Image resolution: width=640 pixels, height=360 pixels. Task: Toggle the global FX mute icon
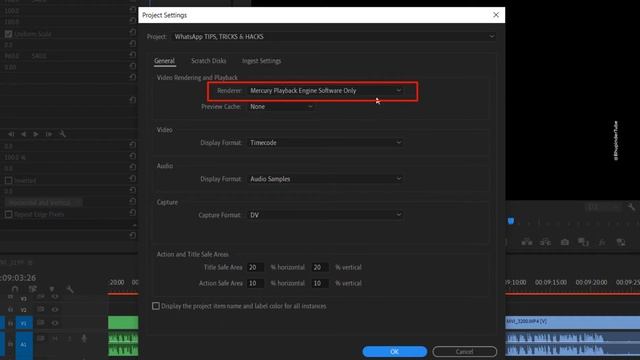pyautogui.click(x=602, y=242)
